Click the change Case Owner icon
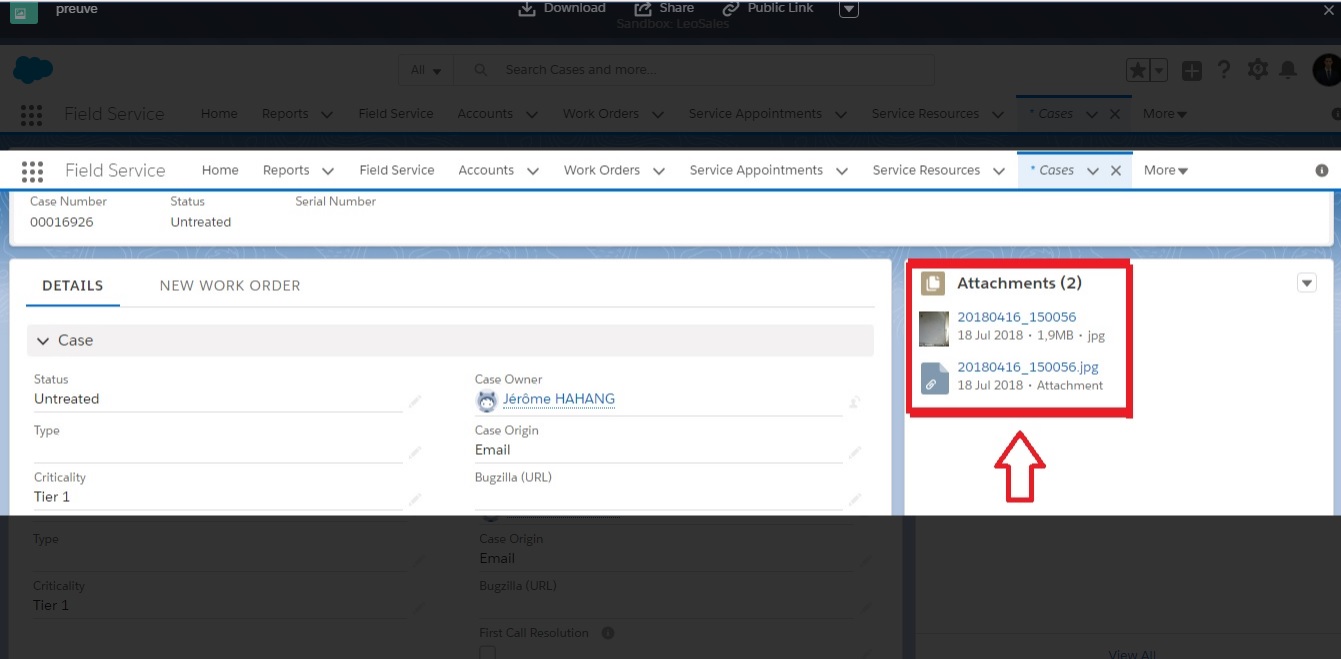1341x659 pixels. [854, 402]
